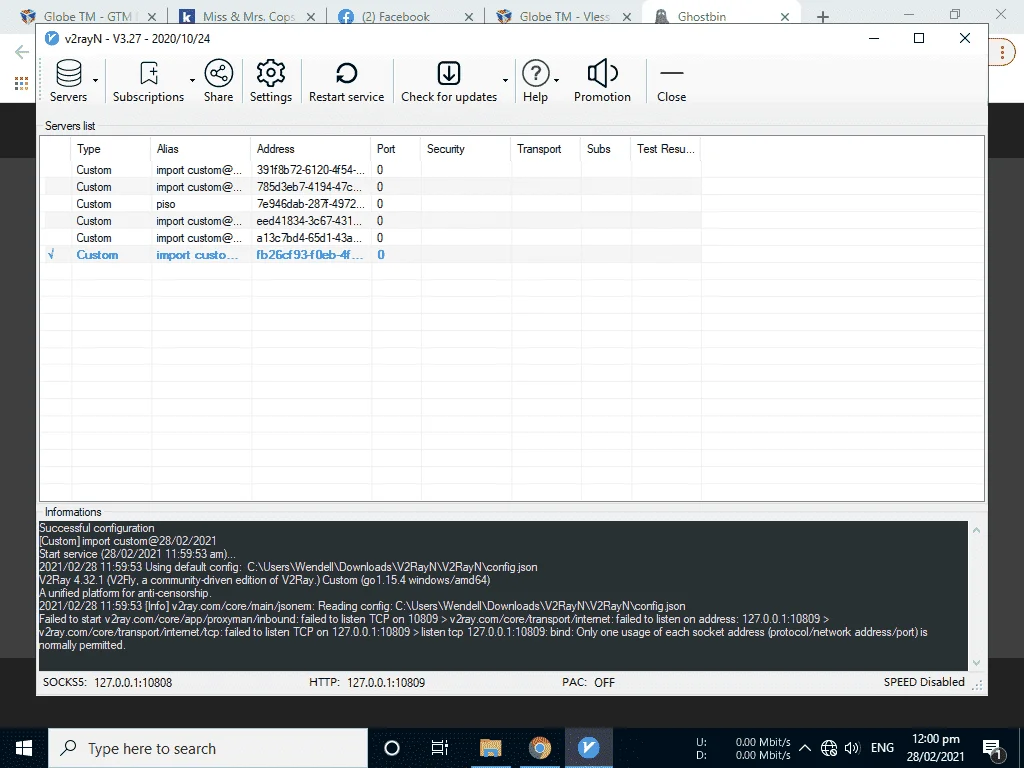The width and height of the screenshot is (1024, 768).
Task: Close the Ghostbin browser tab
Action: point(785,17)
